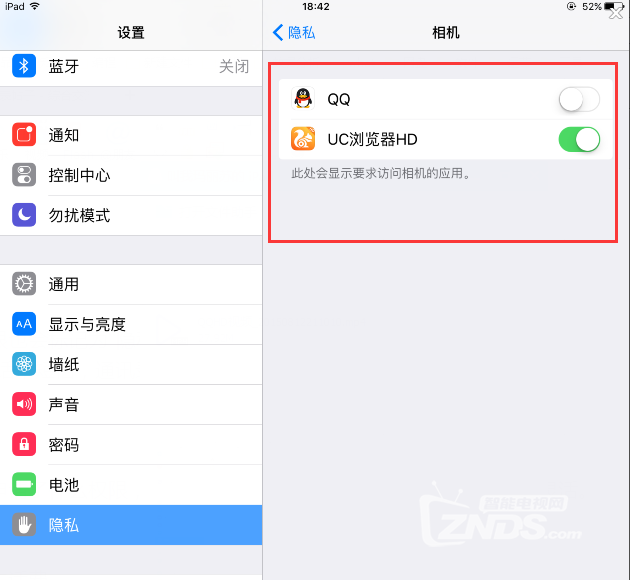Disable camera access for UC浏览器HD
The height and width of the screenshot is (580, 630).
point(579,139)
